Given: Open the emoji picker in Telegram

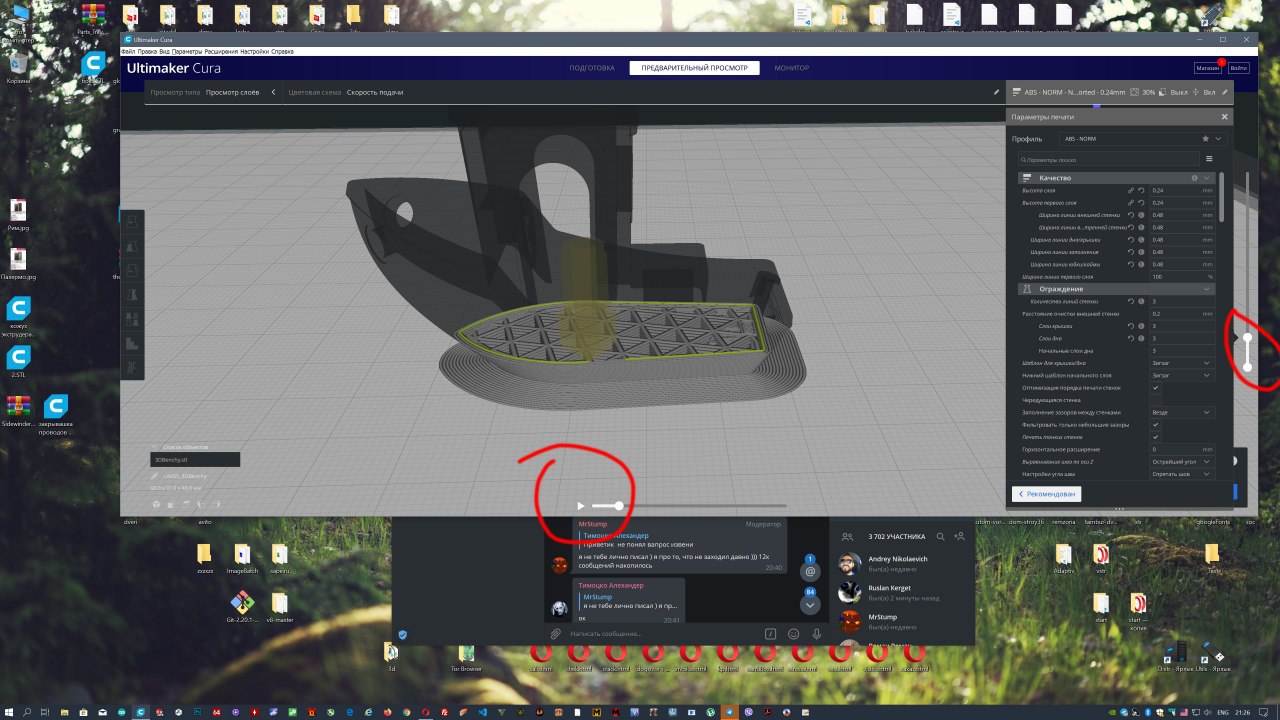Looking at the screenshot, I should point(794,634).
